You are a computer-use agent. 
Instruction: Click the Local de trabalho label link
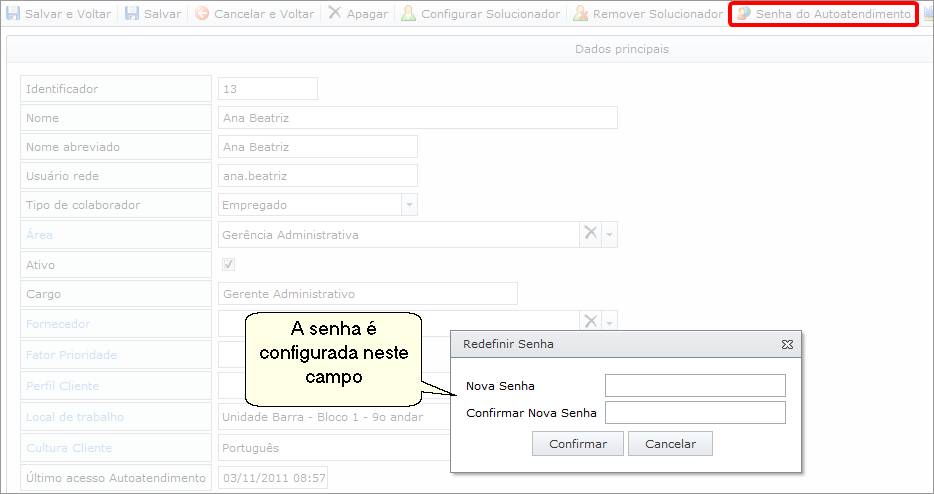[x=75, y=417]
